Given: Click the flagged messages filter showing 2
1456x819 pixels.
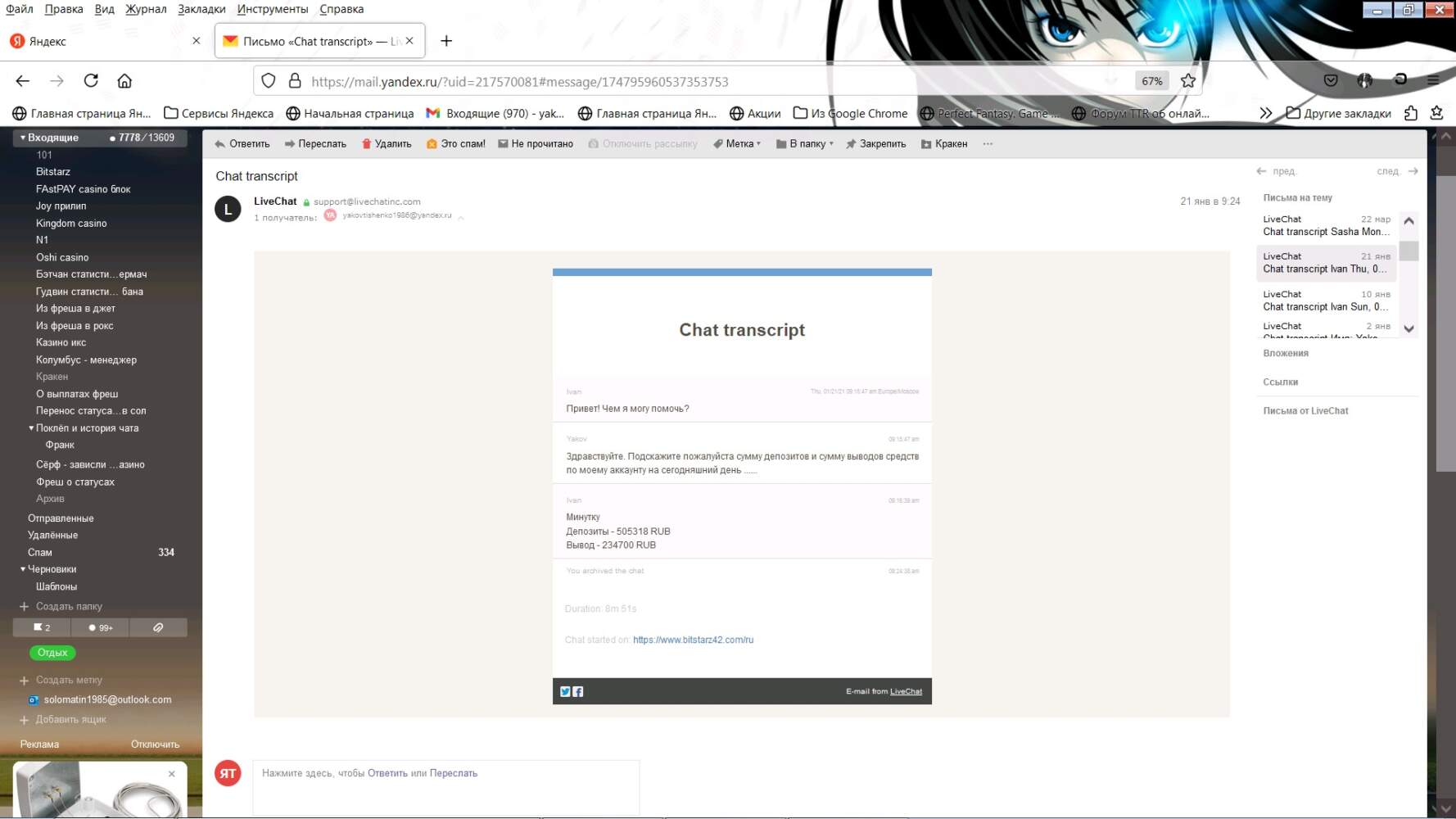Looking at the screenshot, I should click(x=42, y=628).
